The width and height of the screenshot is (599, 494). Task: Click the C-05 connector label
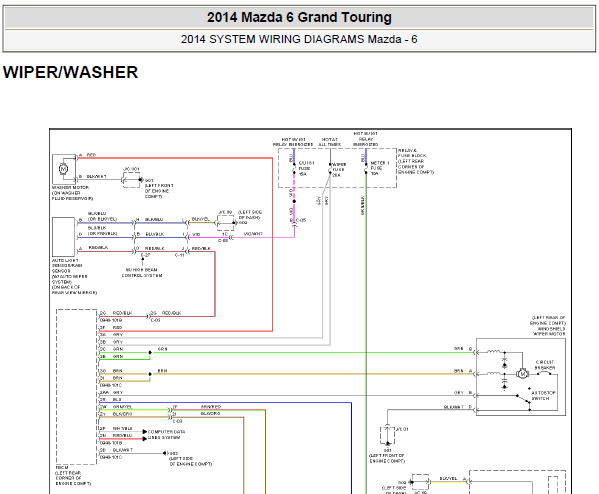[x=301, y=220]
